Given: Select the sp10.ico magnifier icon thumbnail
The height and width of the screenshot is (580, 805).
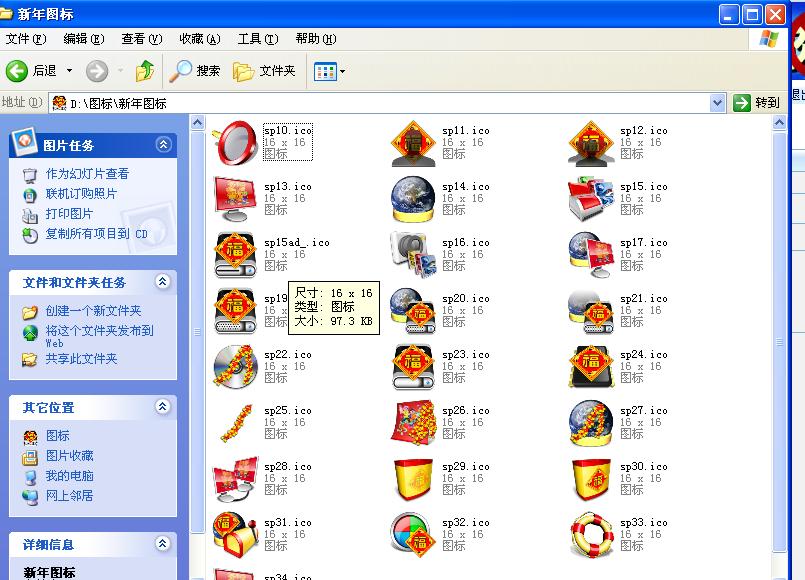Looking at the screenshot, I should [x=235, y=142].
